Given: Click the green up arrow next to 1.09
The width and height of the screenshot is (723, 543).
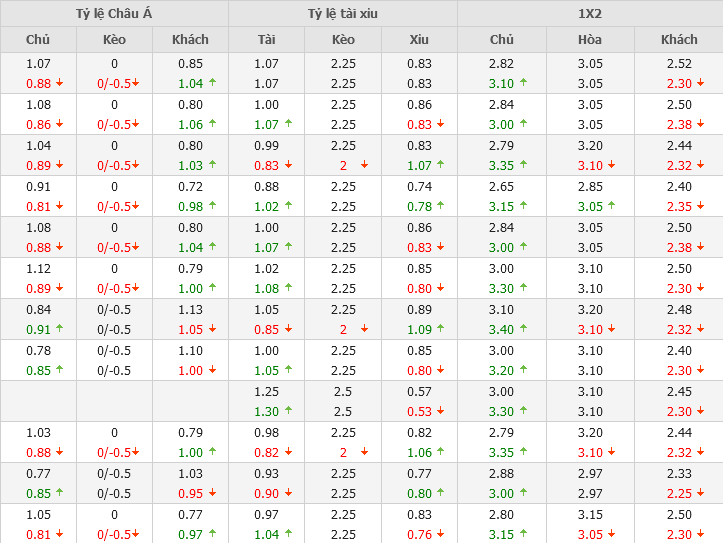Looking at the screenshot, I should pyautogui.click(x=441, y=330).
